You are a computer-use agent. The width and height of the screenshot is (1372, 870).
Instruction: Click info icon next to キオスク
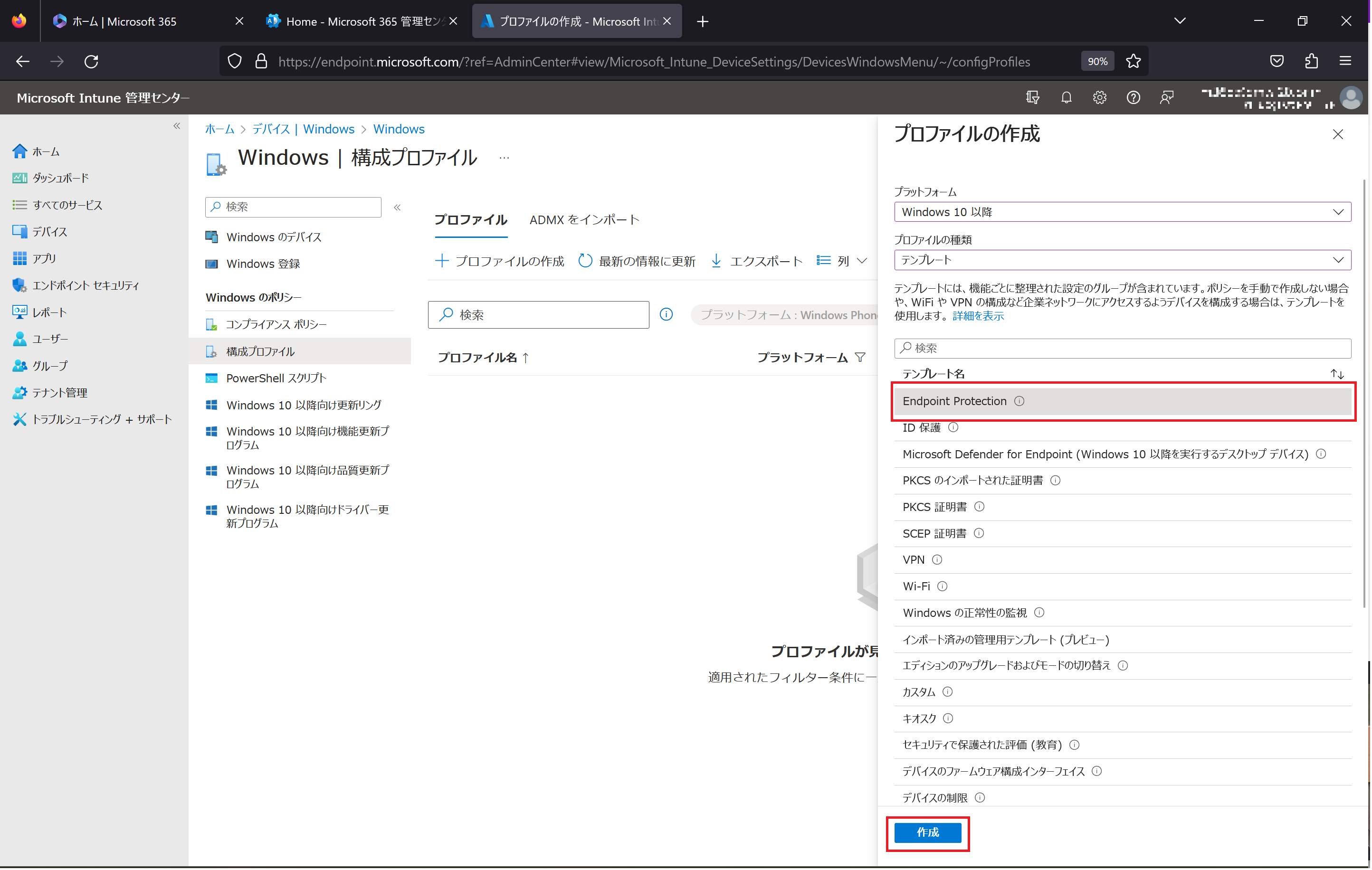[x=948, y=718]
